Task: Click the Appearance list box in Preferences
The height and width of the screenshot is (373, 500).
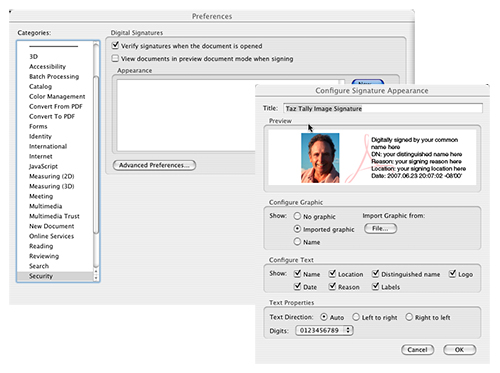Action: (x=186, y=115)
